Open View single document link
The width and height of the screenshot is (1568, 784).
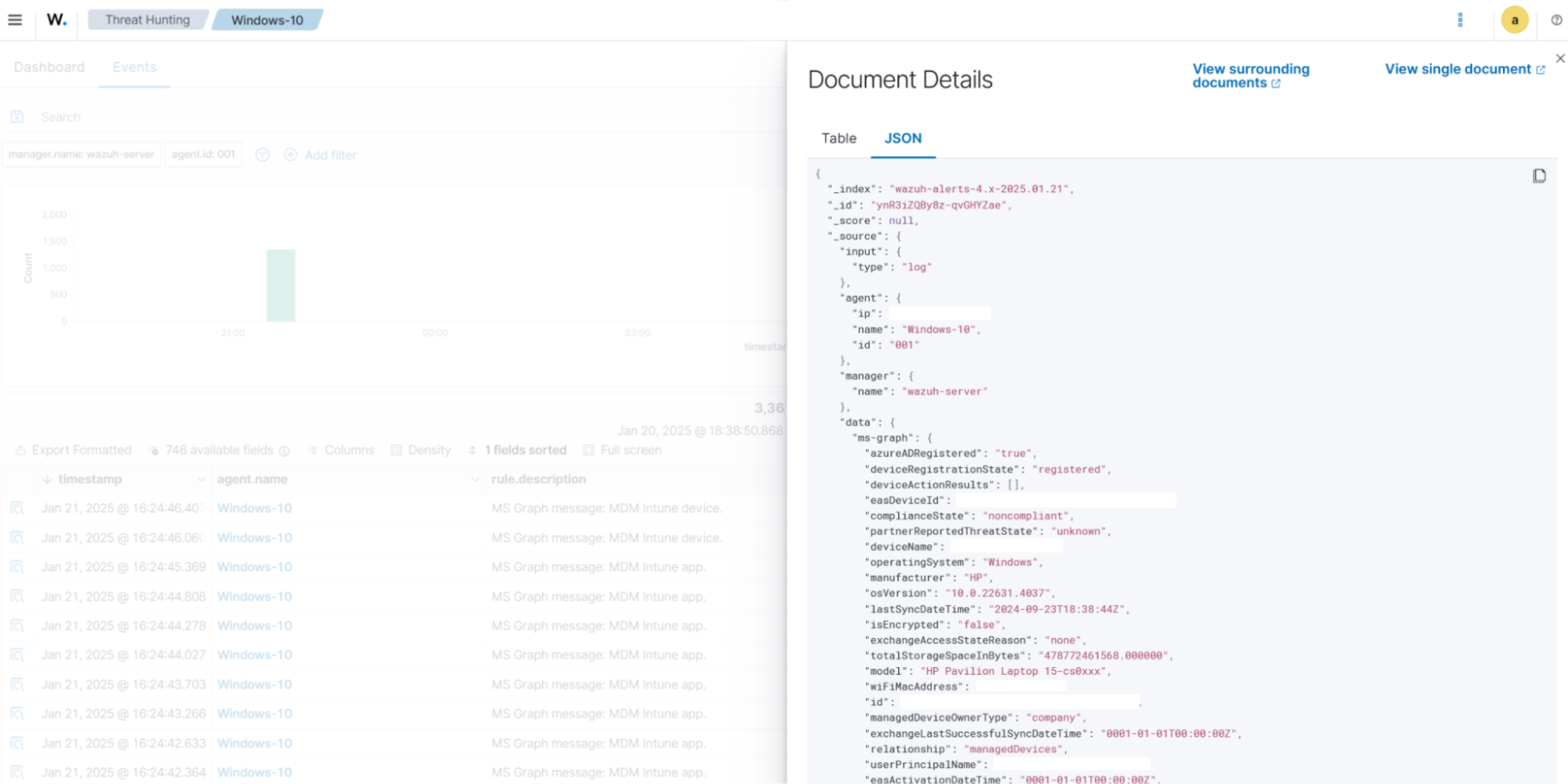(x=1464, y=69)
